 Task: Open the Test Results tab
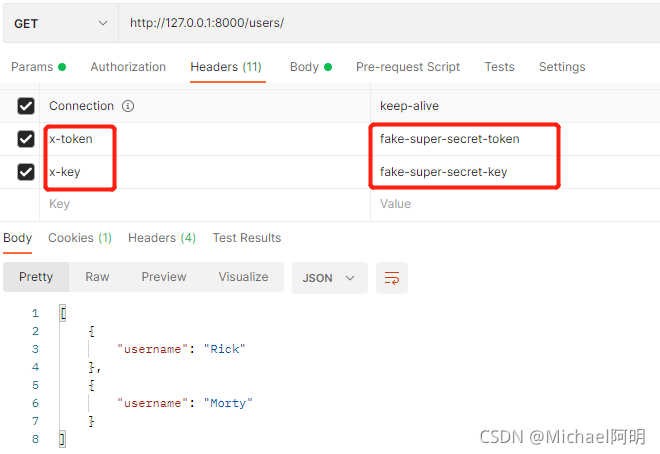(247, 238)
